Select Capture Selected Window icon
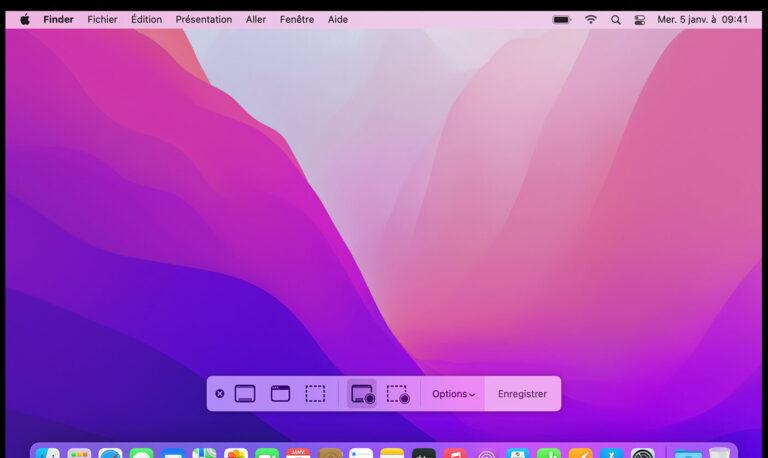This screenshot has height=458, width=768. (x=280, y=393)
